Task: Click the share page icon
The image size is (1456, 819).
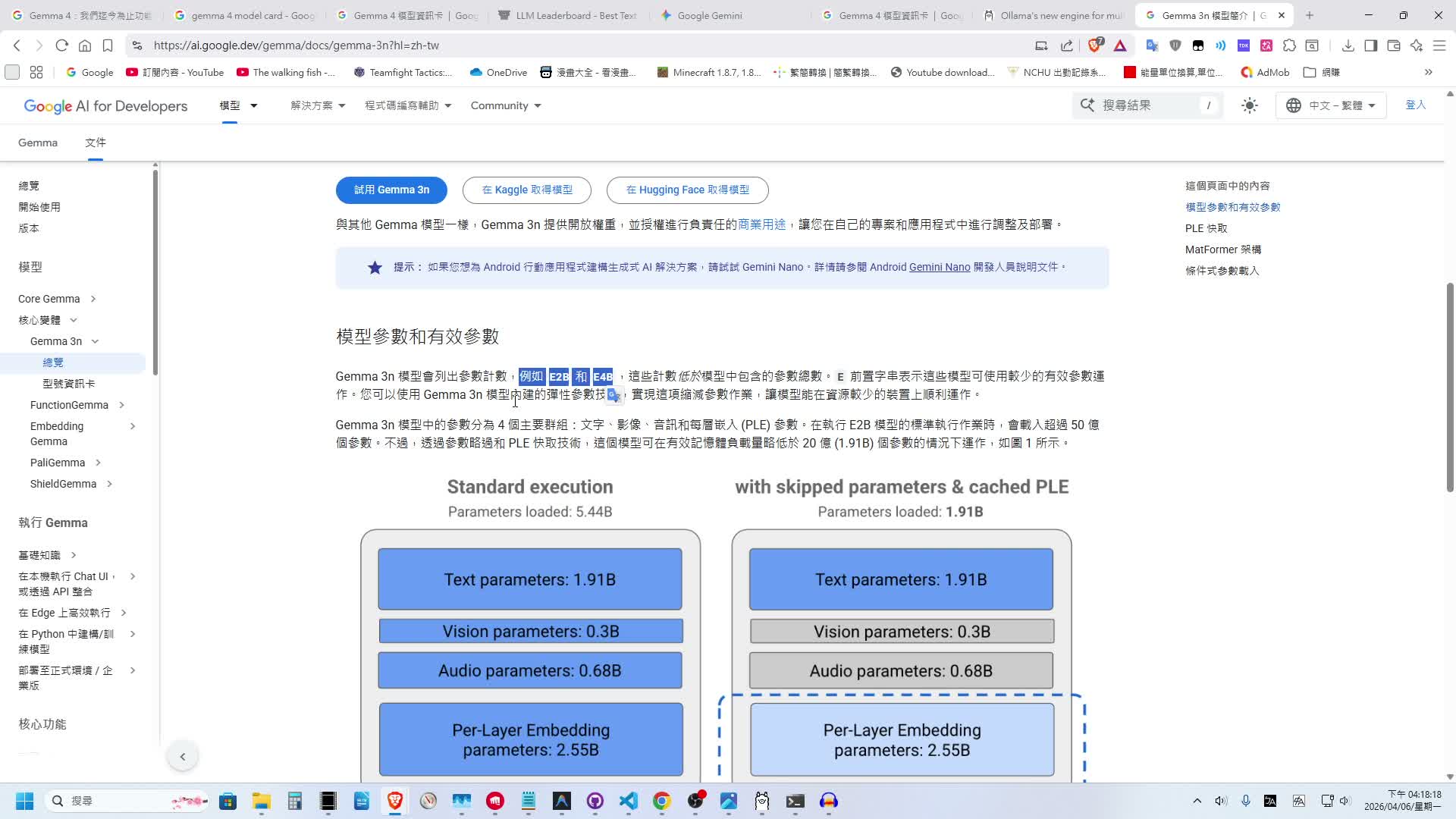Action: click(1067, 45)
